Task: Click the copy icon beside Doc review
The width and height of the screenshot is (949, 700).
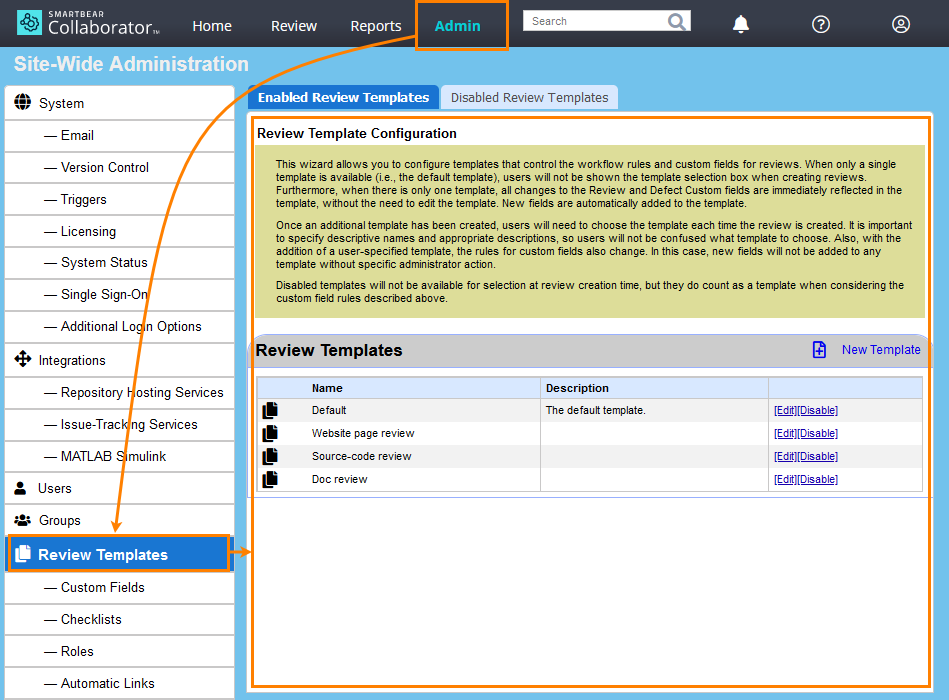Action: pos(270,479)
